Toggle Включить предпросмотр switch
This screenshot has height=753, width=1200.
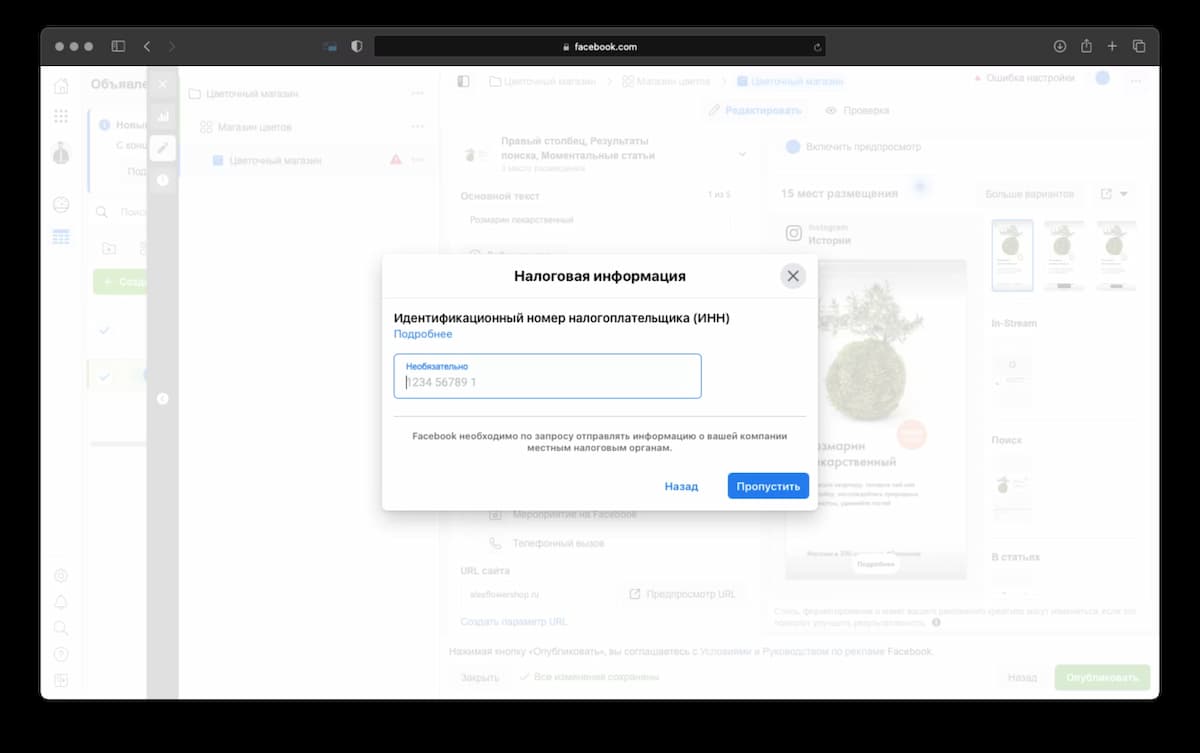(793, 147)
